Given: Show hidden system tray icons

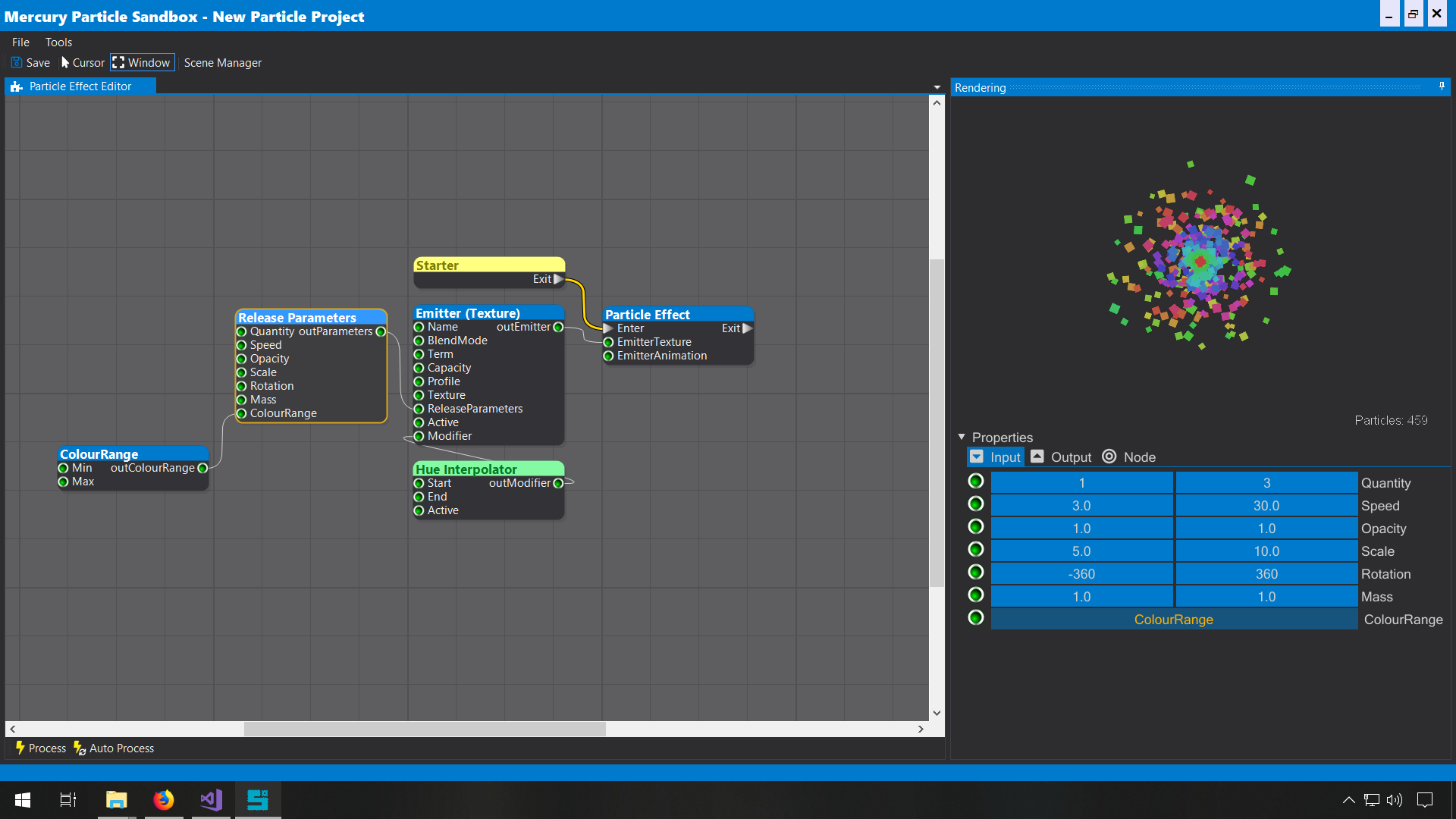Looking at the screenshot, I should pos(1348,799).
